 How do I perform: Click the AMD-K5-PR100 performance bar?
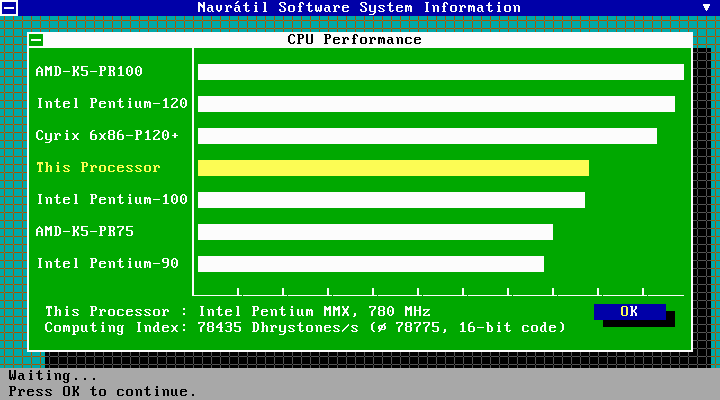[x=441, y=72]
